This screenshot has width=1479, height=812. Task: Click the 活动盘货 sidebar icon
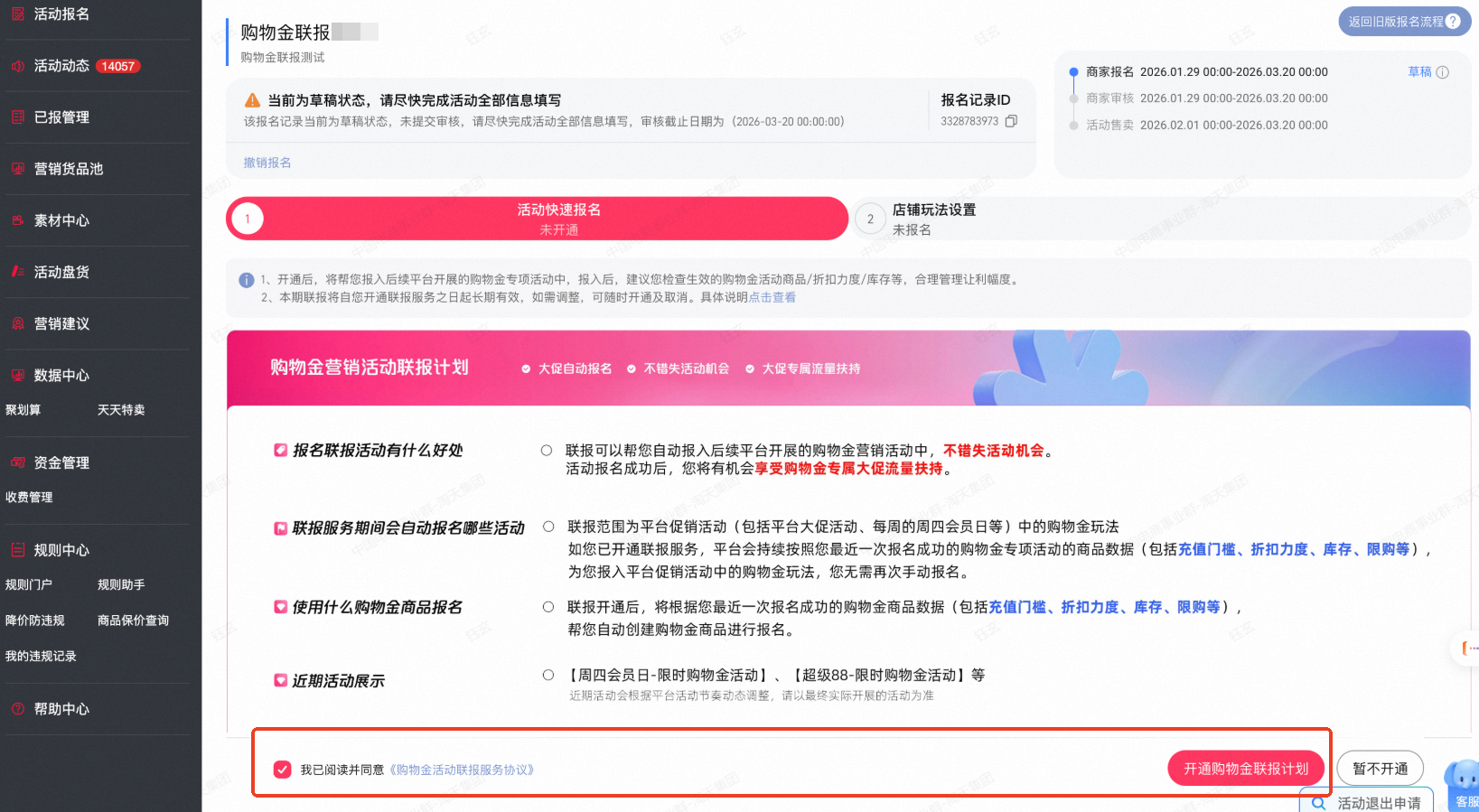[17, 271]
